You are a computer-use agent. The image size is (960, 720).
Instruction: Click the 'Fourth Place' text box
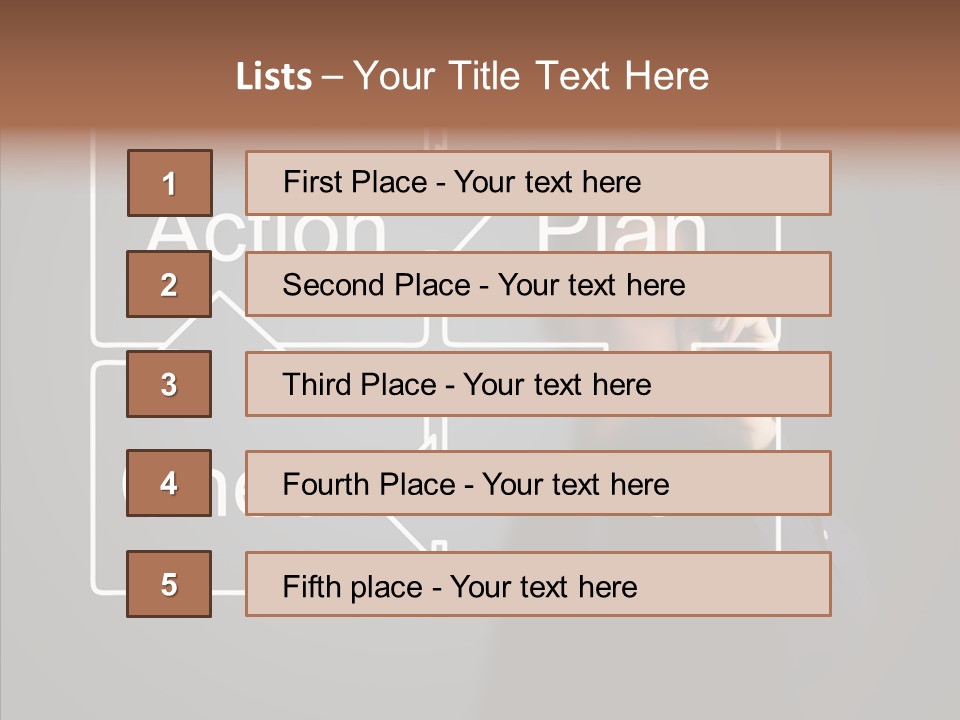click(x=538, y=484)
